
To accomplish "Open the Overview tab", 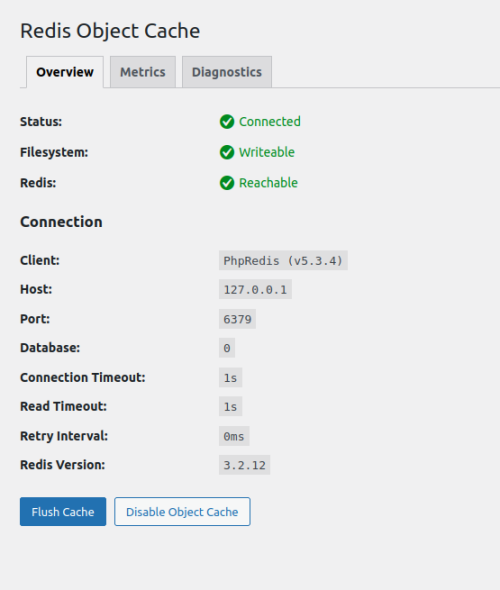I will tap(65, 72).
